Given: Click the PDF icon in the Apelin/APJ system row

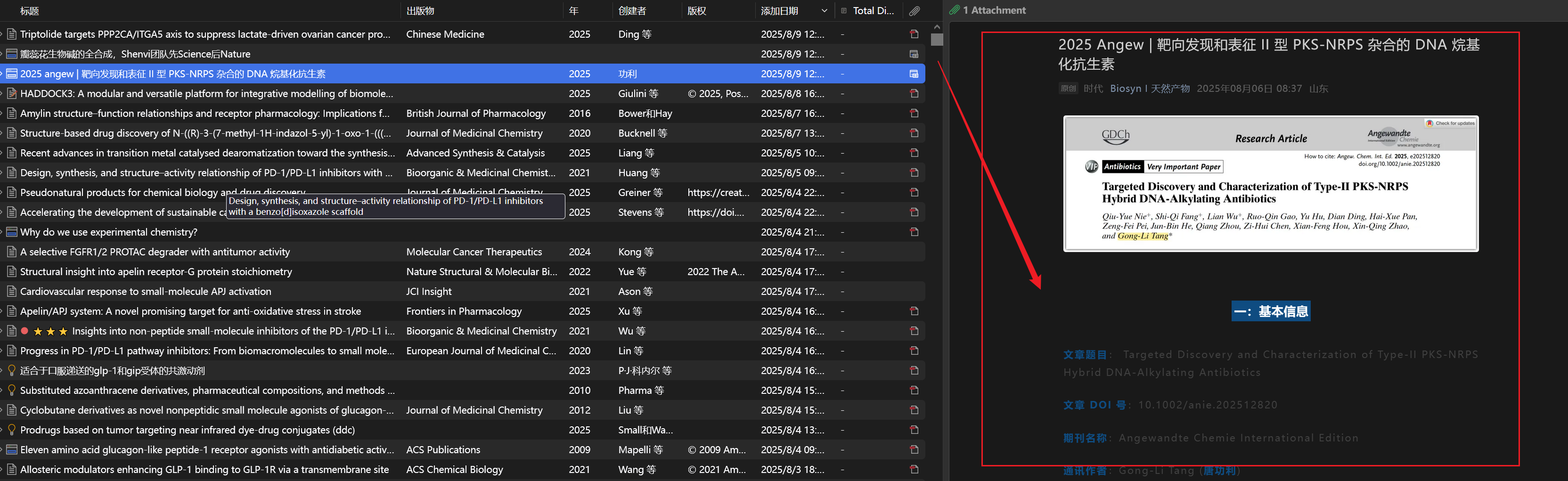Looking at the screenshot, I should (914, 311).
